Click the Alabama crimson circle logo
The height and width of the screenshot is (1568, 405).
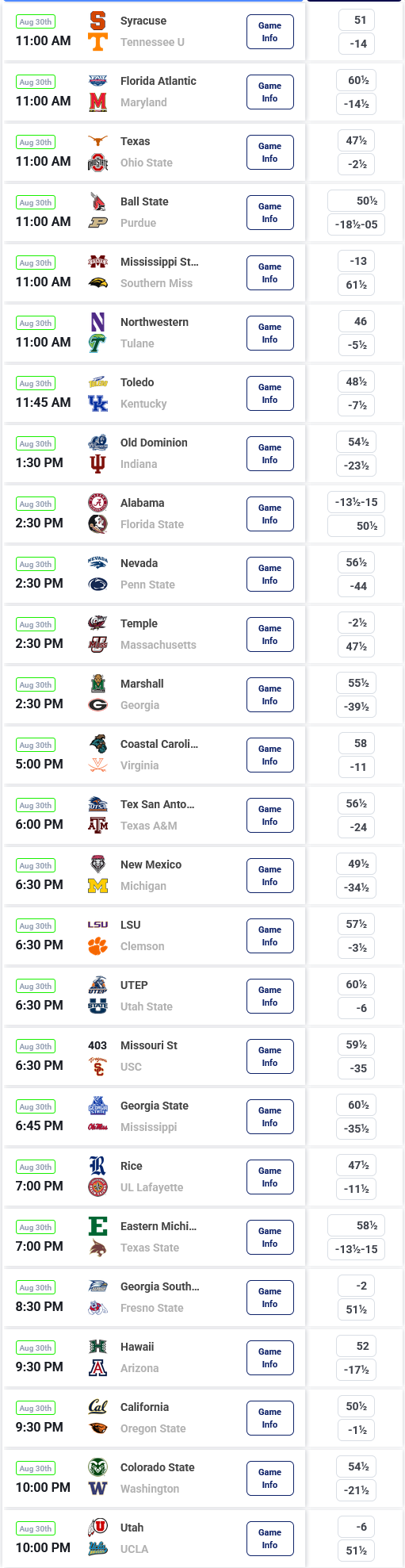pyautogui.click(x=97, y=503)
